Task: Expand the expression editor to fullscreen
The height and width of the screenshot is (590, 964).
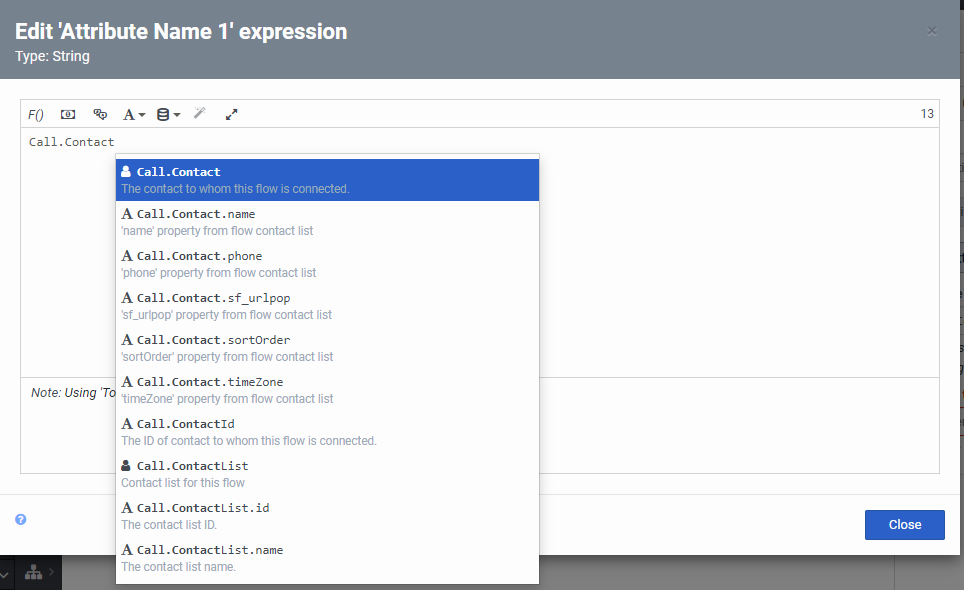Action: (x=232, y=115)
